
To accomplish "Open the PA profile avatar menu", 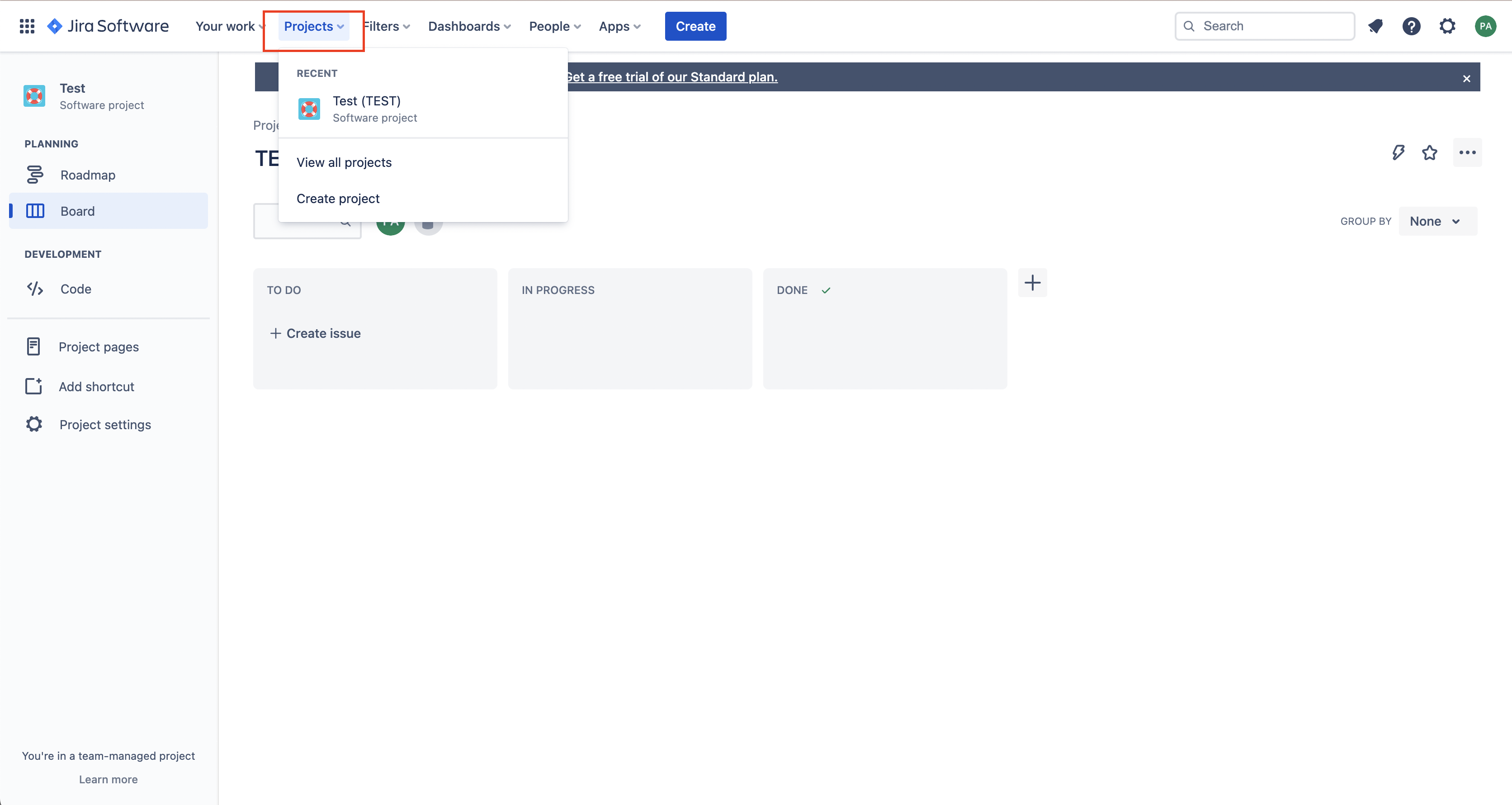I will [x=1485, y=26].
